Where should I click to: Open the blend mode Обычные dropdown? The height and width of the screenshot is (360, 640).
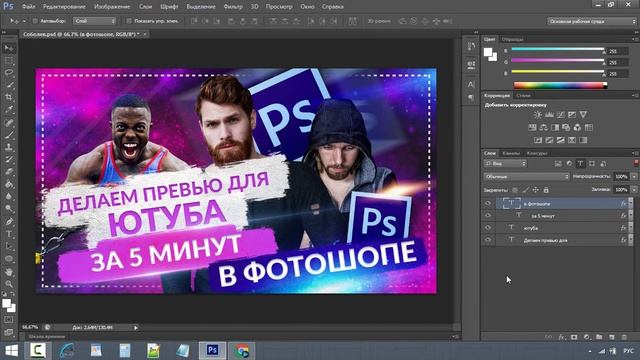coord(527,177)
